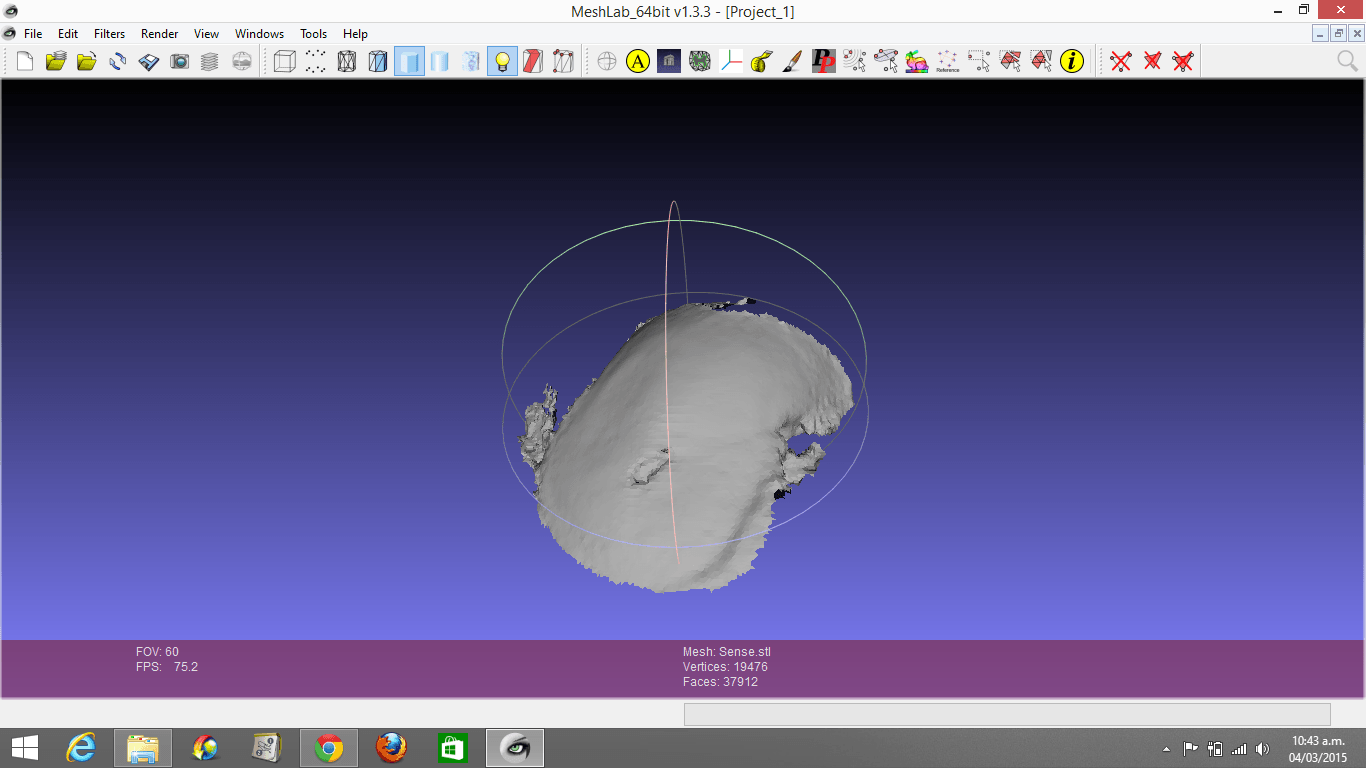Click the dark building Arc3D icon
The width and height of the screenshot is (1366, 768).
click(669, 62)
